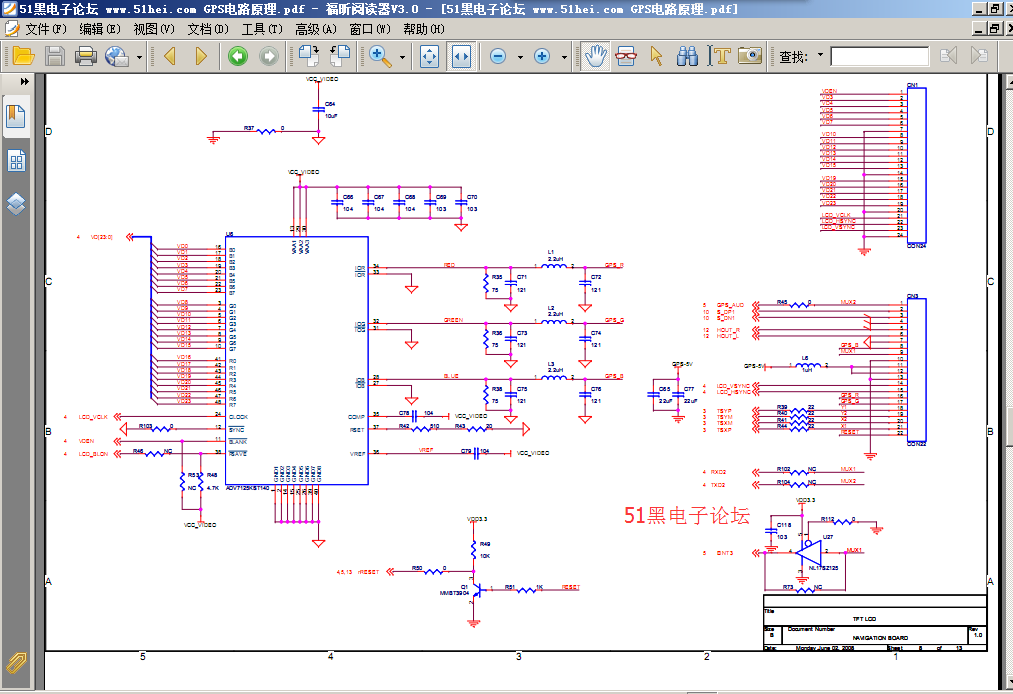This screenshot has height=694, width=1013.
Task: Click the ADV7125KST140 chip label
Action: (247, 489)
